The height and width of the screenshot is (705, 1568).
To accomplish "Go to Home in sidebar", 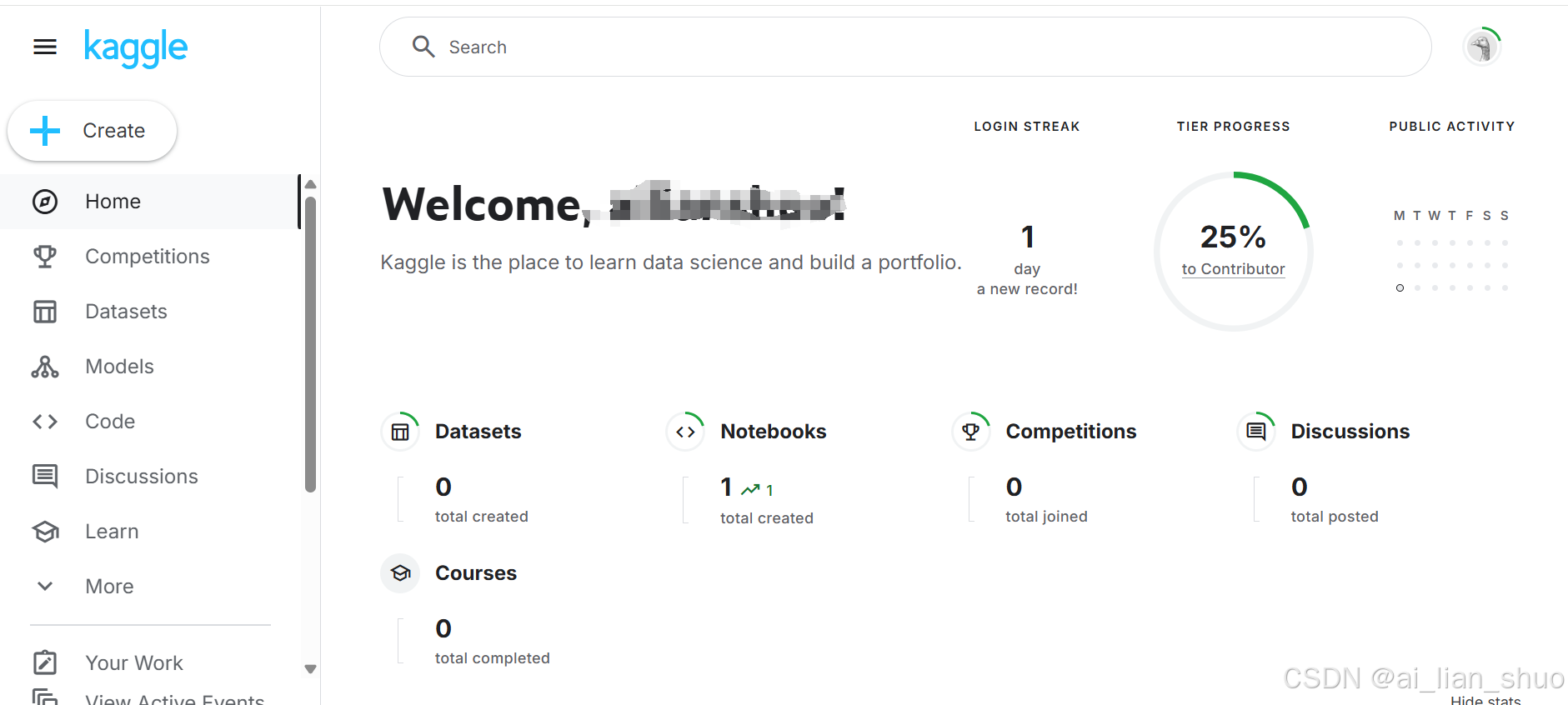I will pyautogui.click(x=150, y=202).
